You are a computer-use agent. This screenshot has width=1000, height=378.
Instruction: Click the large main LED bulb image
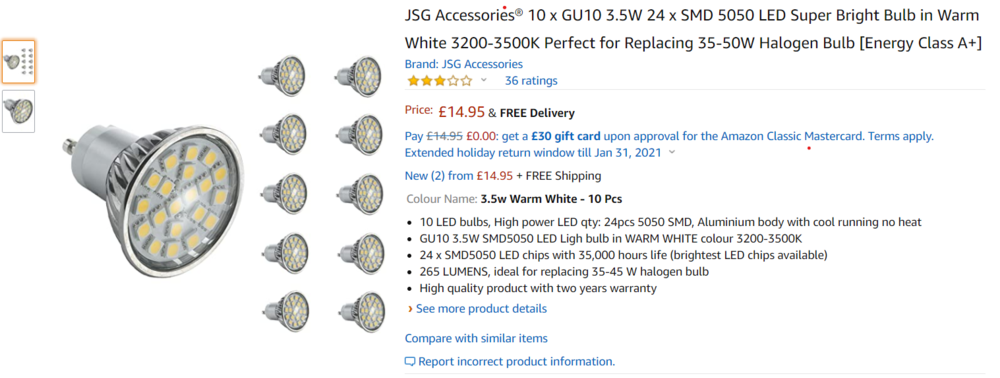[154, 200]
